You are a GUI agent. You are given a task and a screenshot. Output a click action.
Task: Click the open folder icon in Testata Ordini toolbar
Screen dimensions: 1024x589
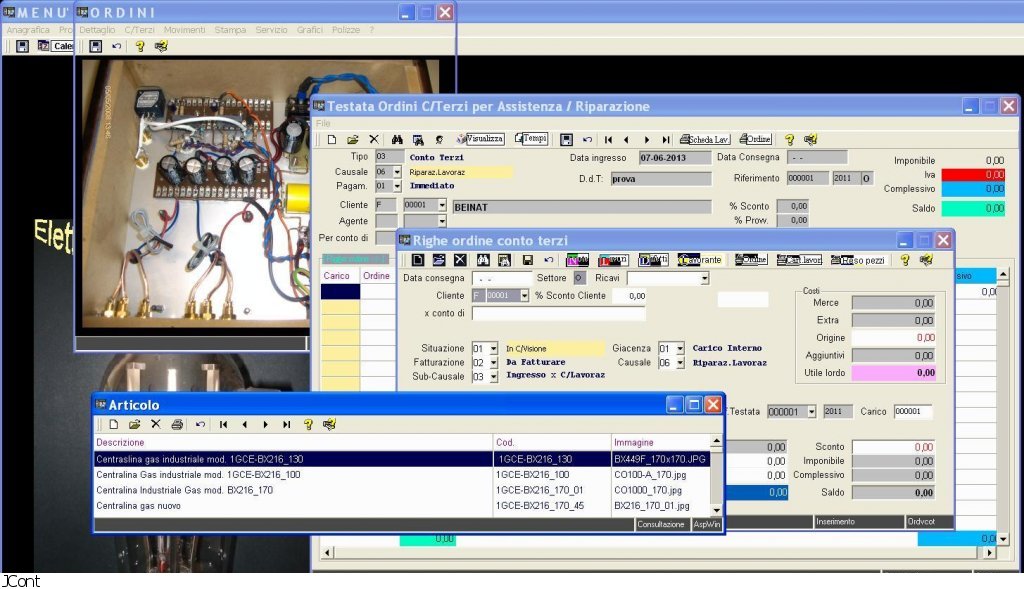tap(353, 139)
